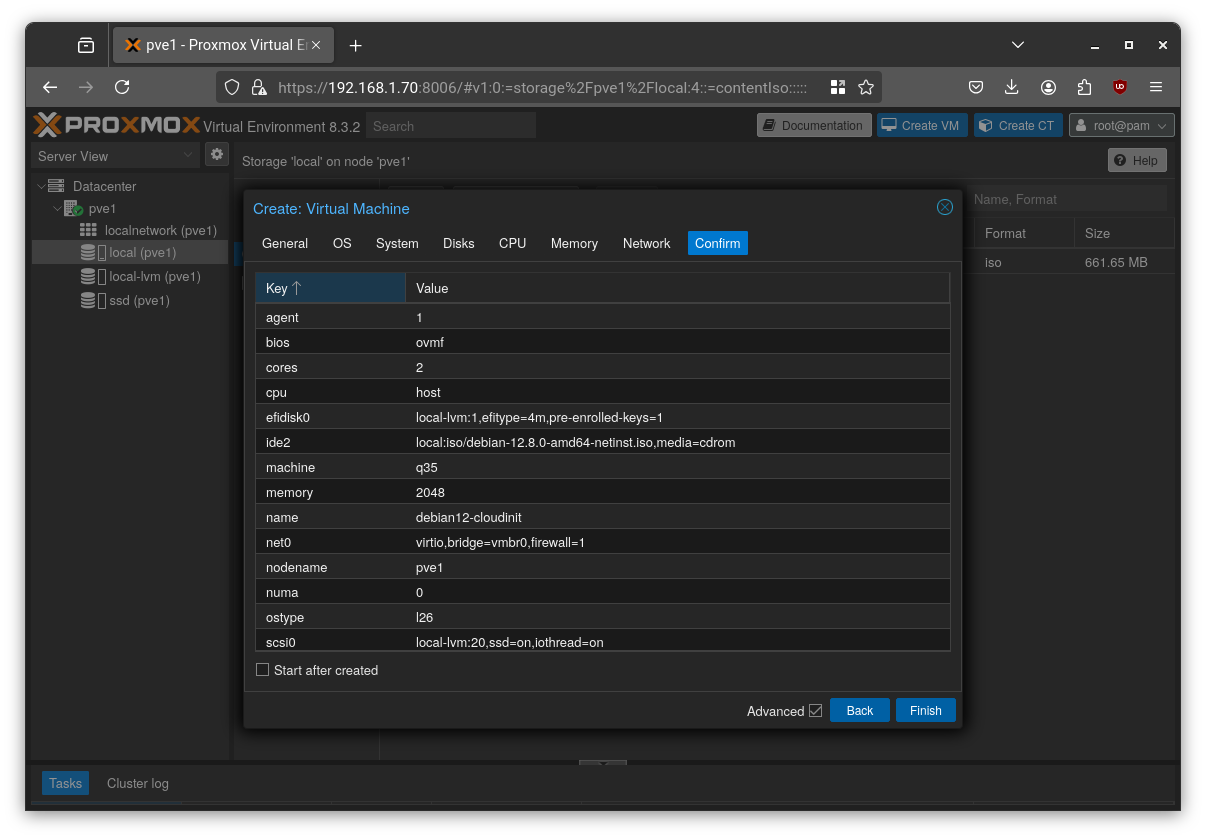
Task: Click the Search input field
Action: point(450,125)
